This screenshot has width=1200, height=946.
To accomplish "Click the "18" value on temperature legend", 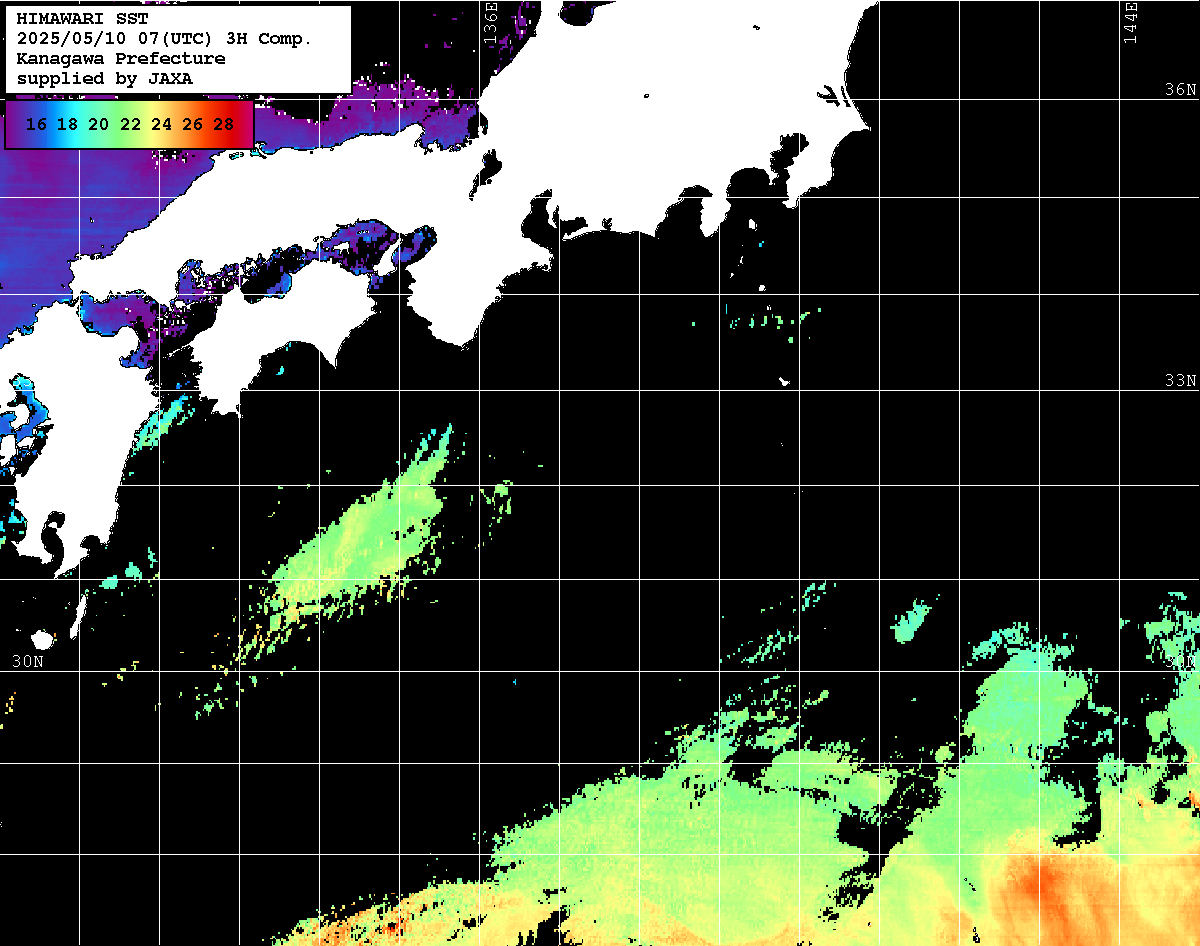I will (x=67, y=125).
